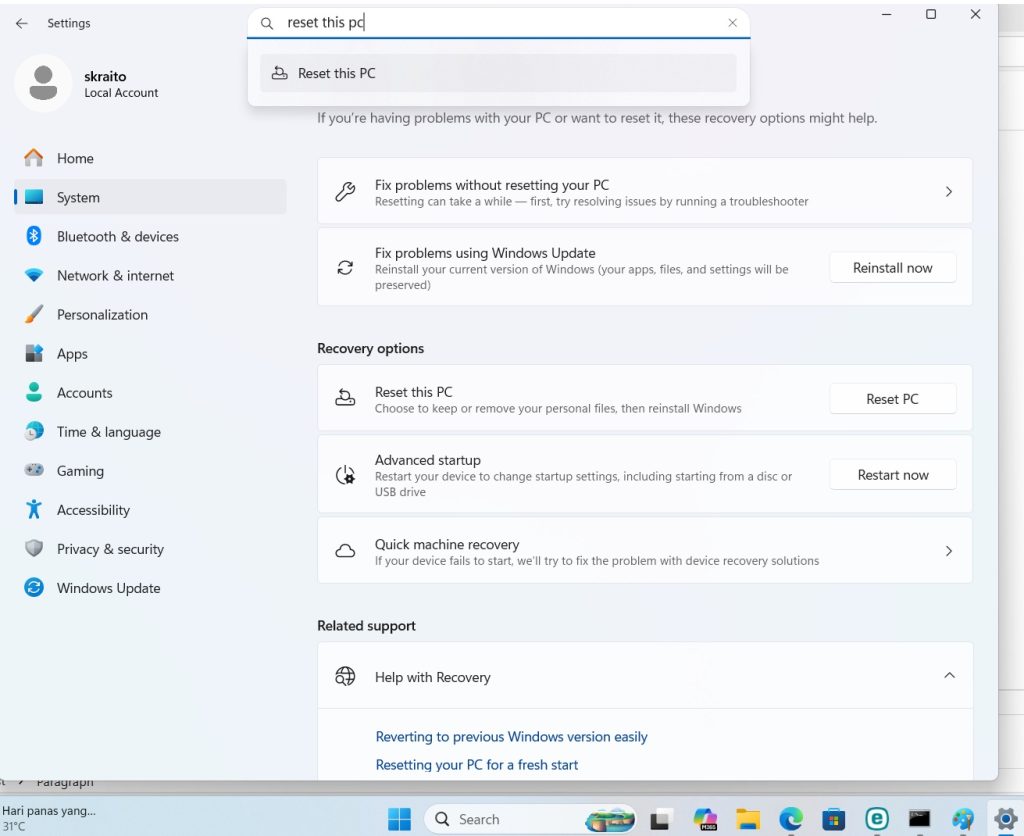Open Bluetooth & devices settings

click(x=150, y=236)
